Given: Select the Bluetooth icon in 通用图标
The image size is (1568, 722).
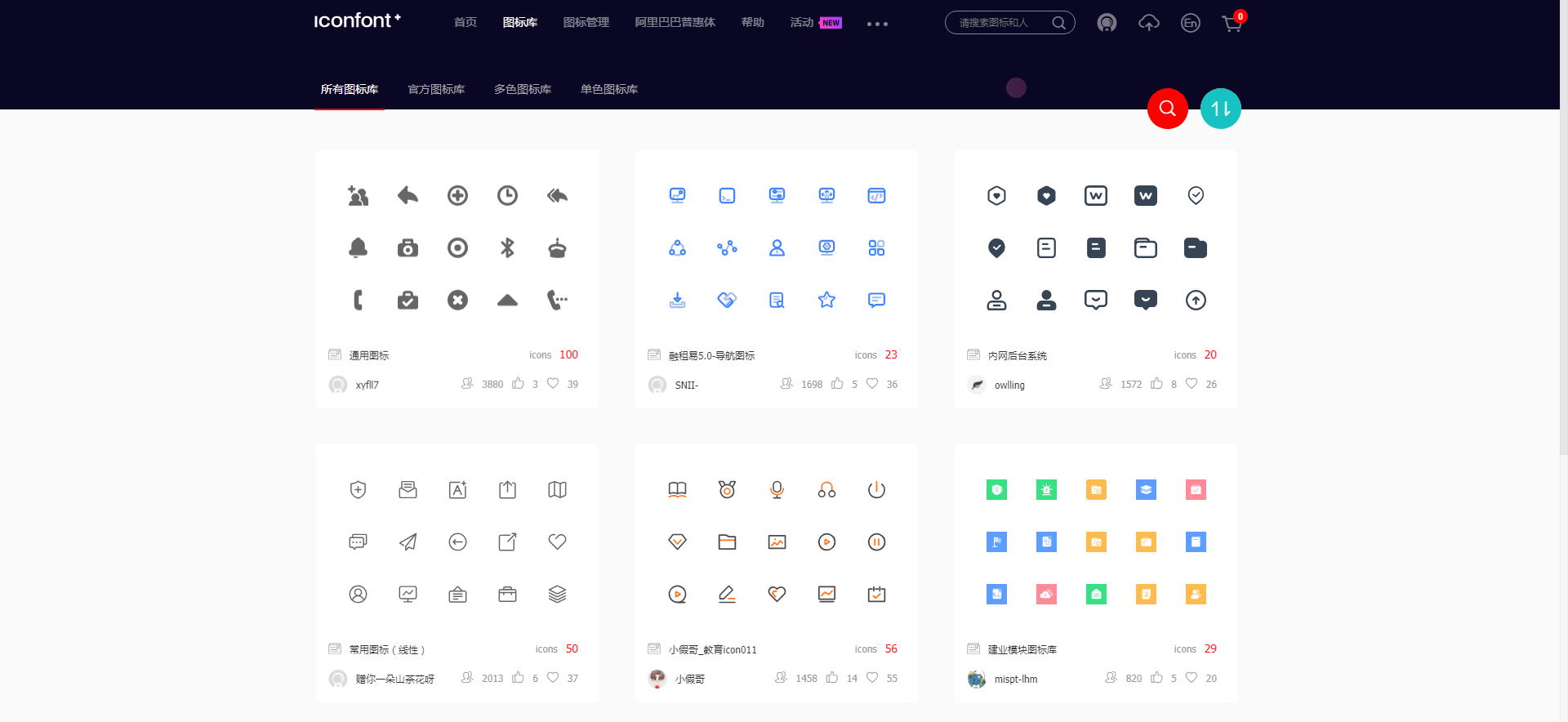Looking at the screenshot, I should click(507, 247).
